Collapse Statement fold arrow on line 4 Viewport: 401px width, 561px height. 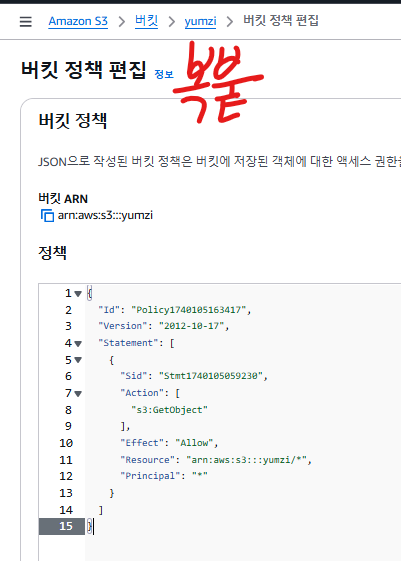[78, 343]
